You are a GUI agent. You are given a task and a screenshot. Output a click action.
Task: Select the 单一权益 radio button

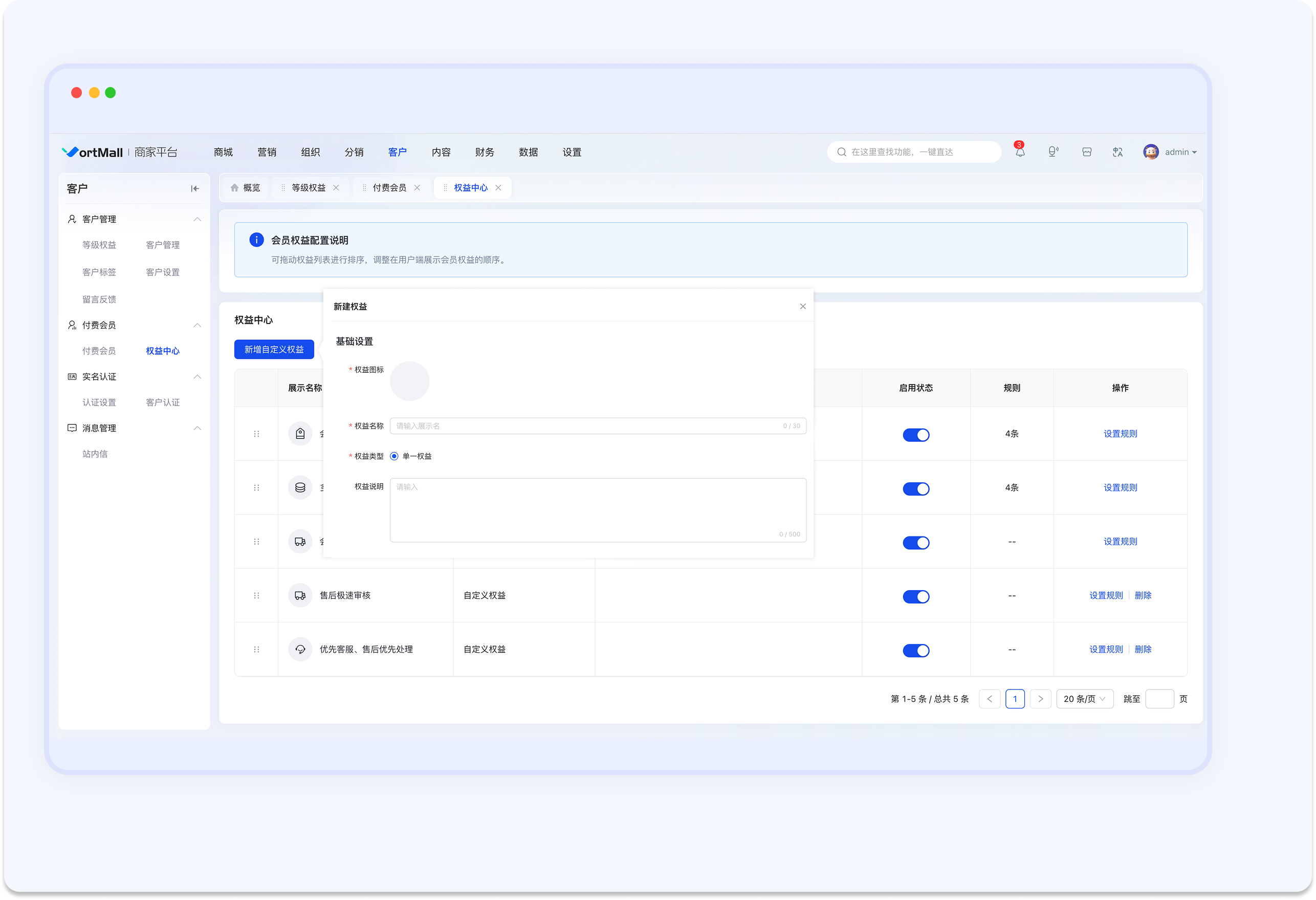point(394,456)
